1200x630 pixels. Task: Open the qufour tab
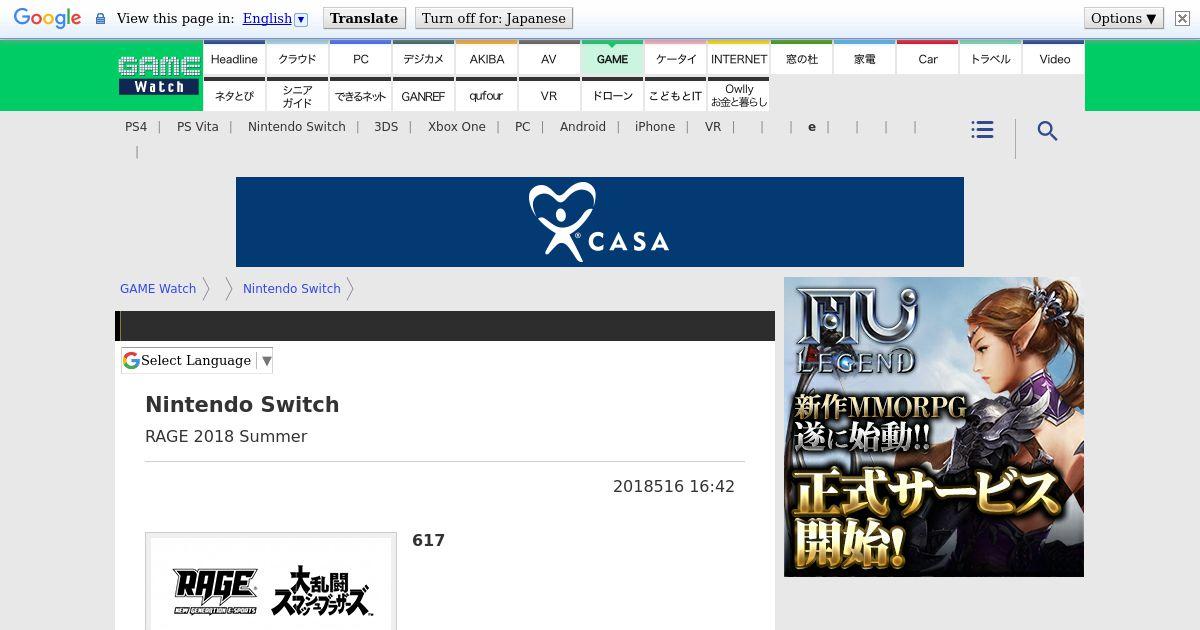click(487, 95)
